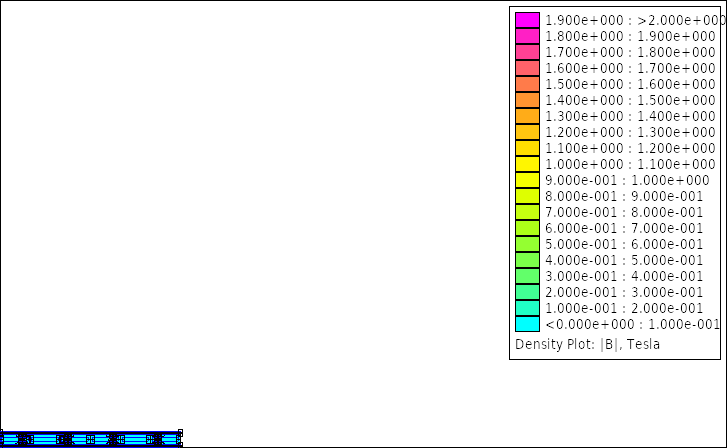Viewport: 727px width, 448px height.
Task: Click the swatch beside 1.100e+000 : 1.200e+000
Action: pos(527,148)
